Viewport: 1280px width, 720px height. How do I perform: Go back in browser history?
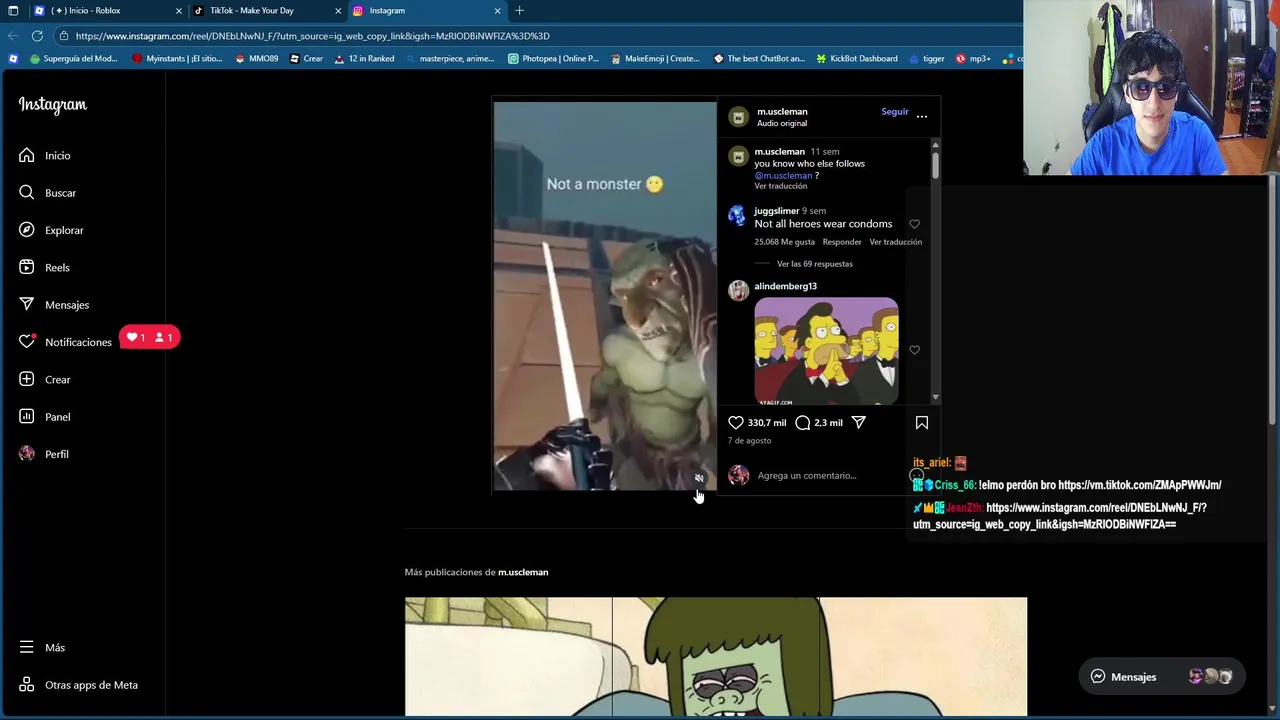pyautogui.click(x=13, y=35)
